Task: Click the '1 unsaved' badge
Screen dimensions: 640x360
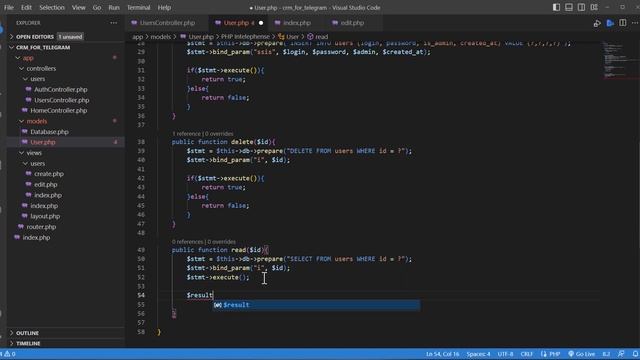Action: 70,37
